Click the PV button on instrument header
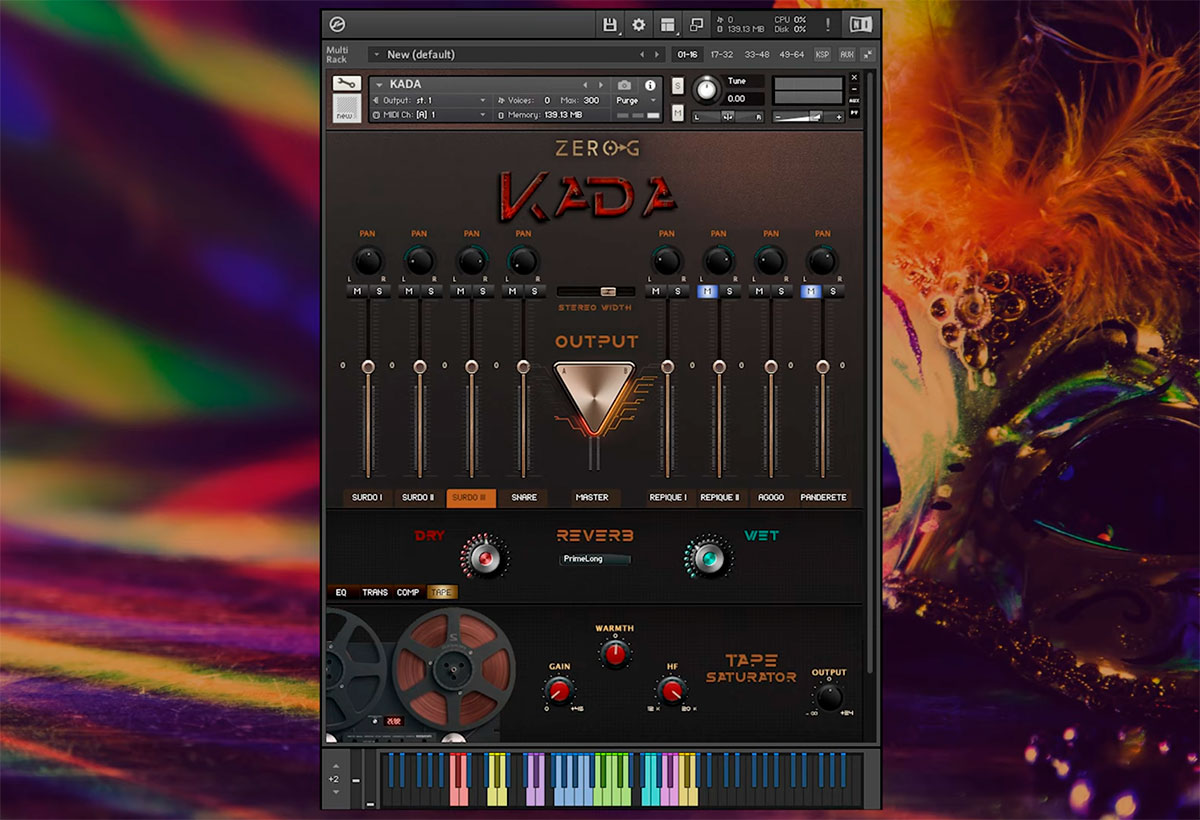 (854, 113)
